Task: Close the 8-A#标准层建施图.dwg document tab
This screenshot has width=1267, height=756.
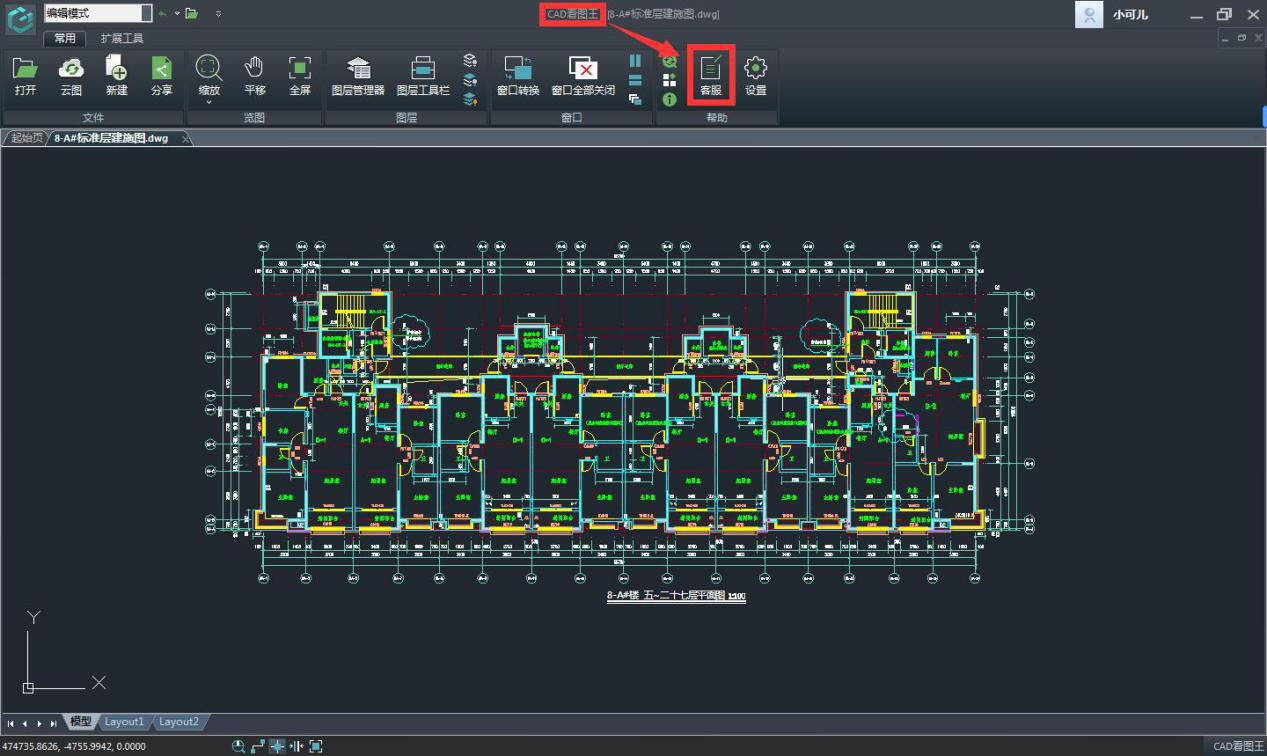Action: (x=185, y=139)
